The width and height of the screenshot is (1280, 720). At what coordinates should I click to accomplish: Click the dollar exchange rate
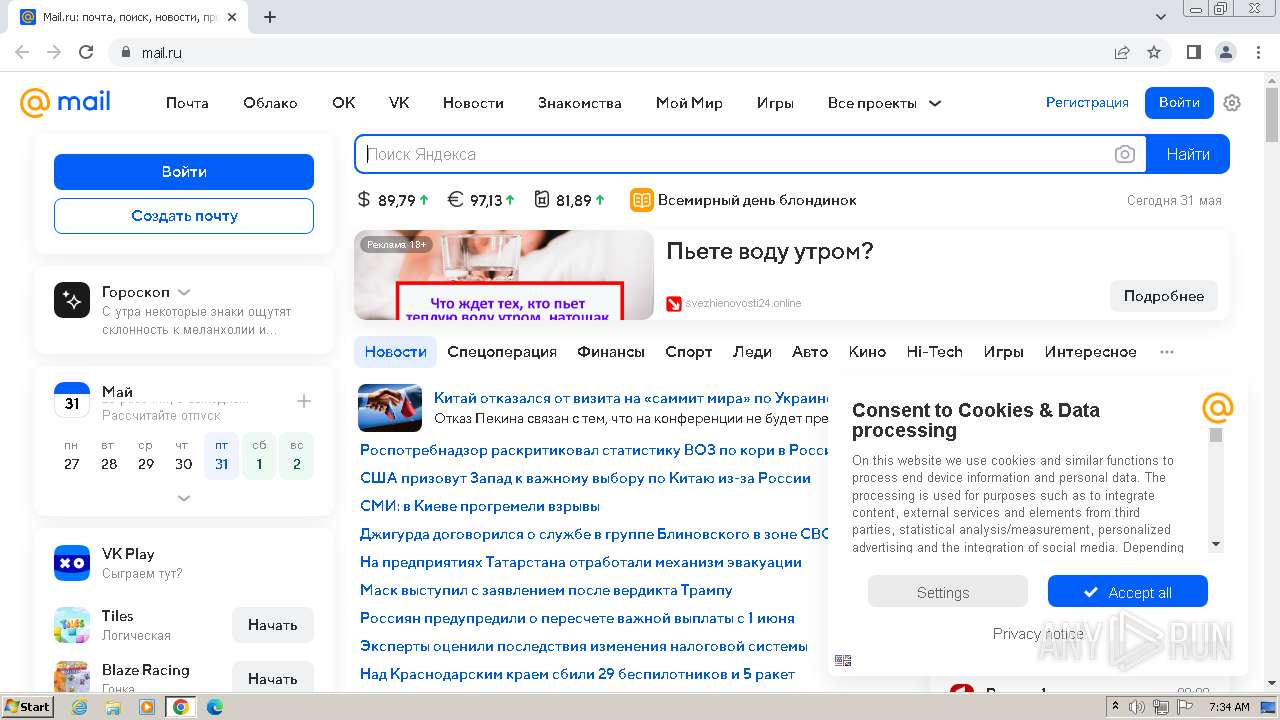[x=393, y=200]
